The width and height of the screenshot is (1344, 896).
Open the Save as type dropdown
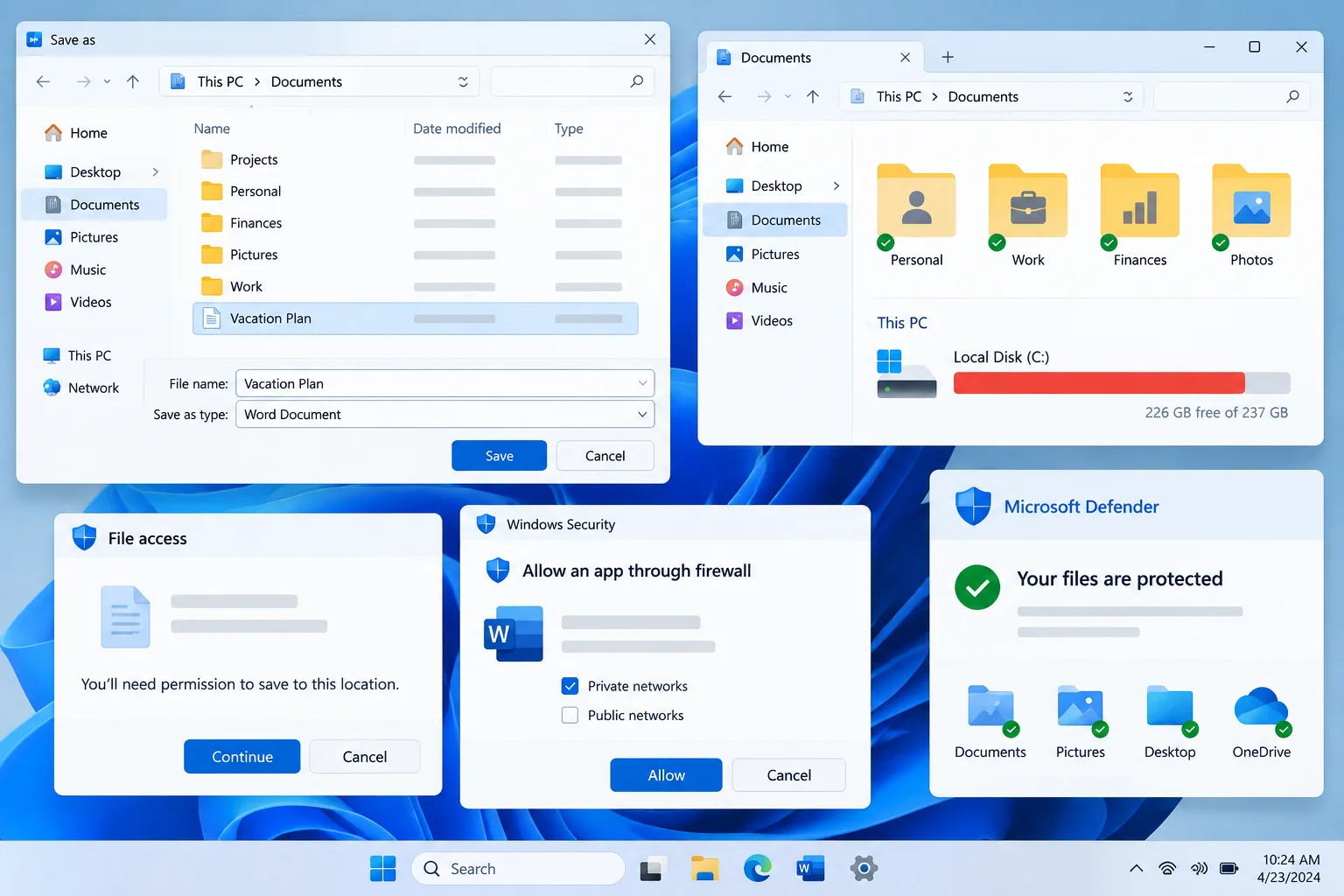(x=642, y=414)
